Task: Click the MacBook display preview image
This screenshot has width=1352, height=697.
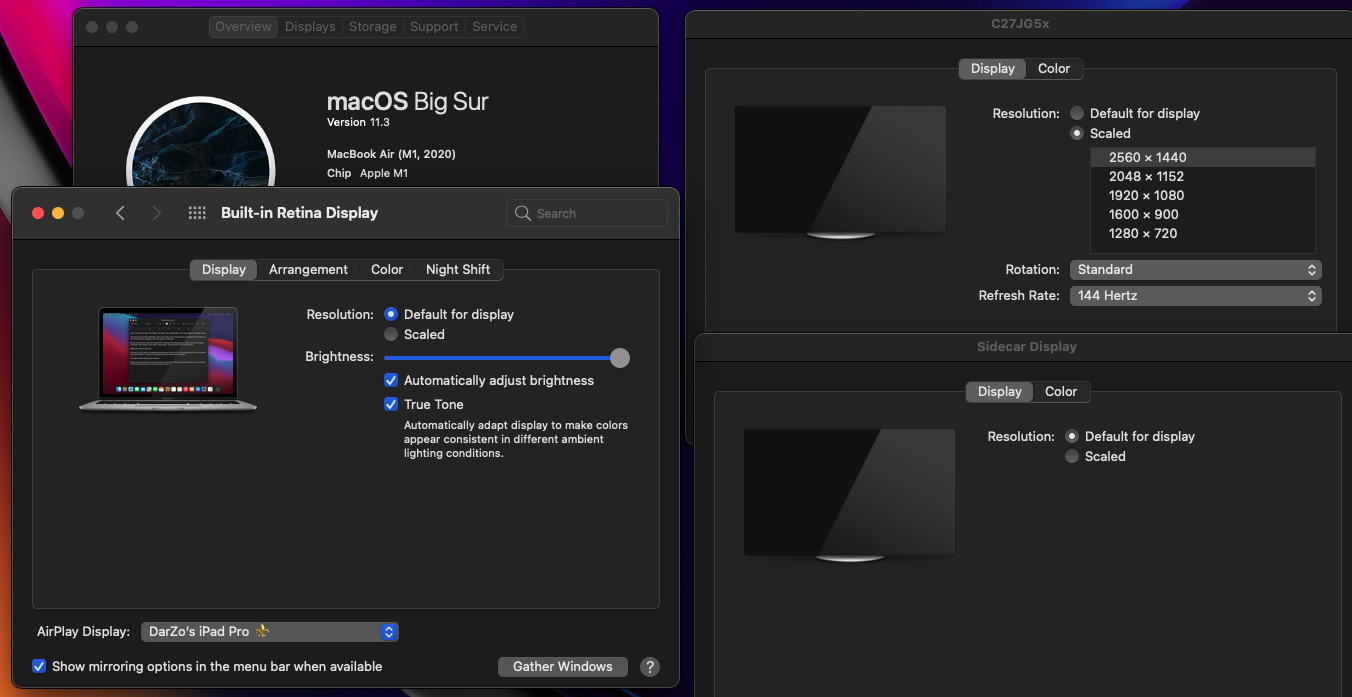Action: click(168, 359)
